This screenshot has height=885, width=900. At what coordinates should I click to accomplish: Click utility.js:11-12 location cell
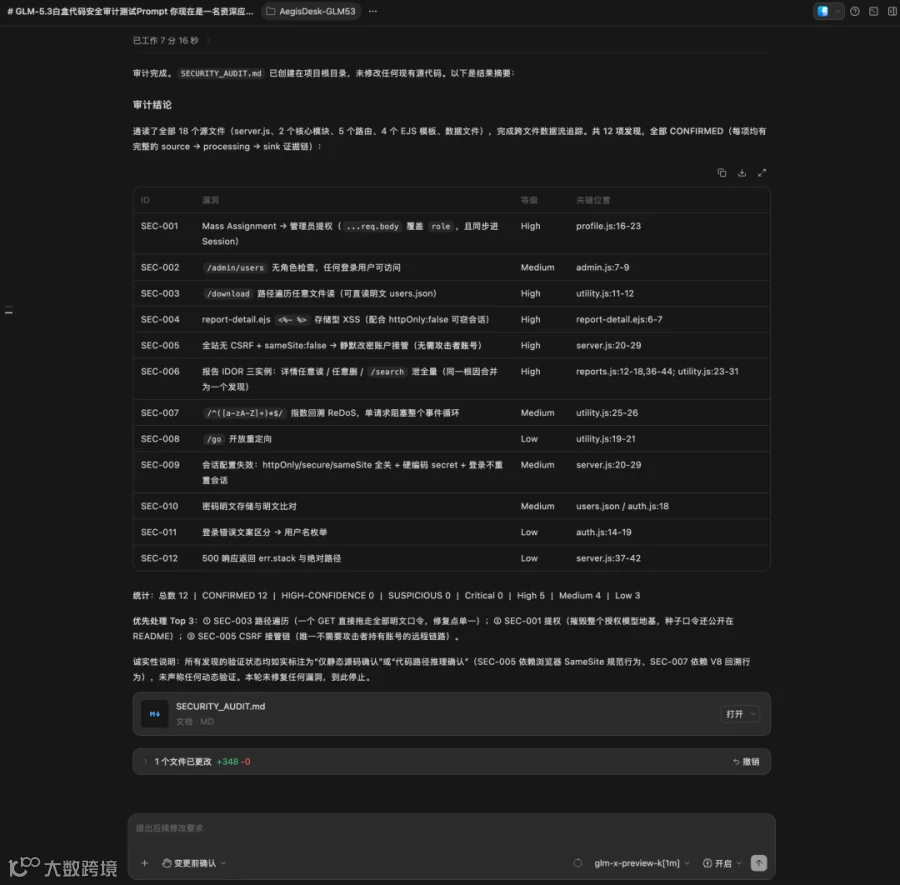[x=605, y=293]
